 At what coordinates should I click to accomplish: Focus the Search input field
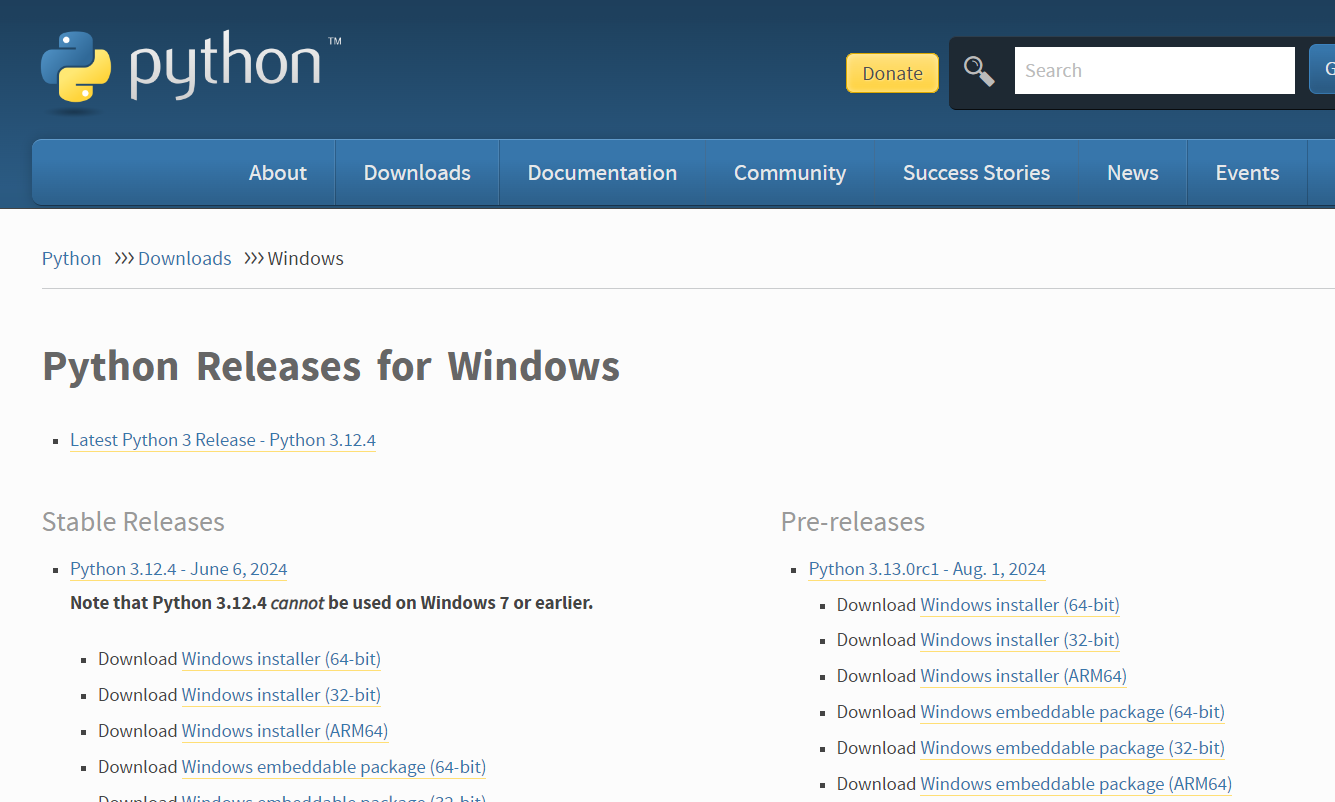pos(1155,71)
